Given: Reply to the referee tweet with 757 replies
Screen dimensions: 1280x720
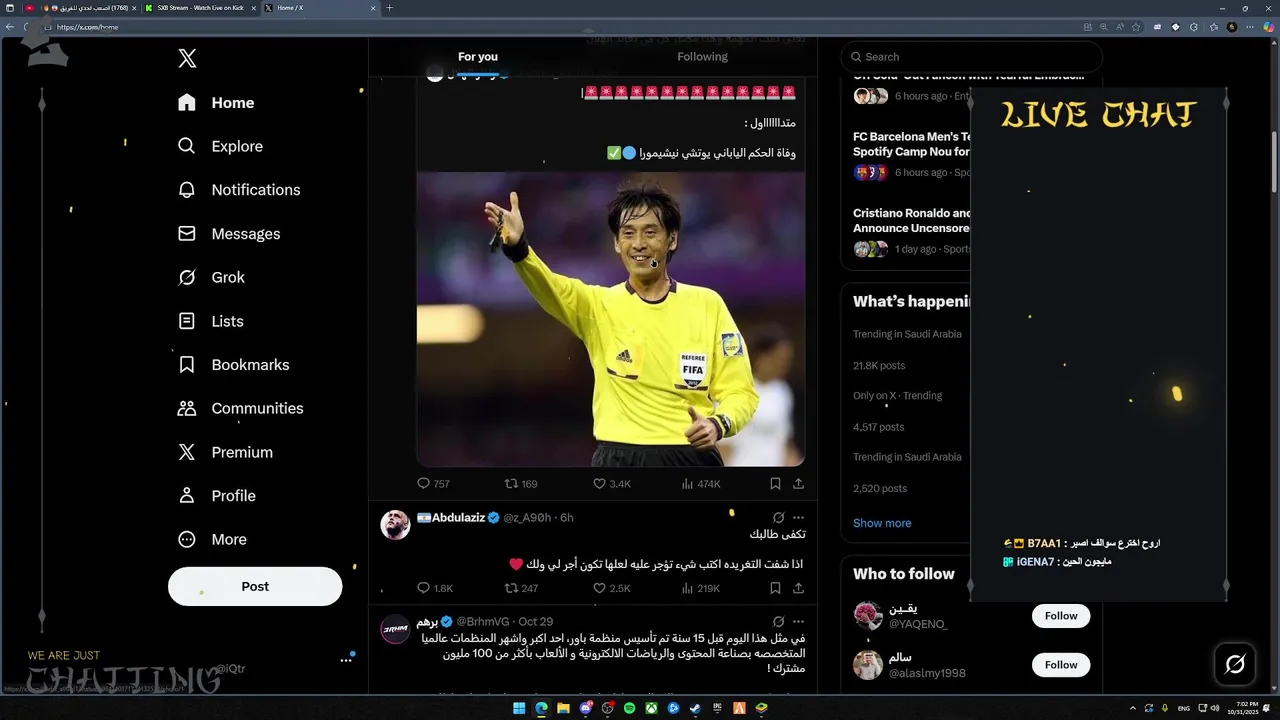Looking at the screenshot, I should pos(433,484).
